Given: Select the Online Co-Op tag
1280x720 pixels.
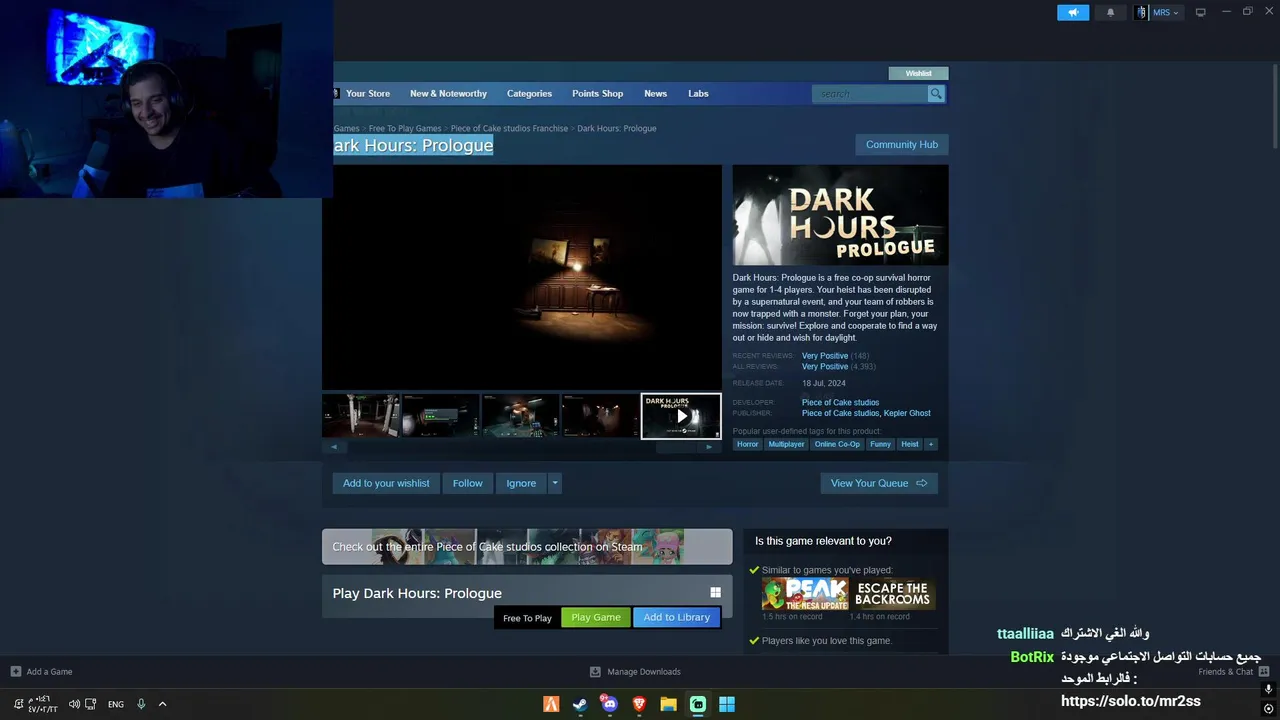Looking at the screenshot, I should click(x=837, y=444).
